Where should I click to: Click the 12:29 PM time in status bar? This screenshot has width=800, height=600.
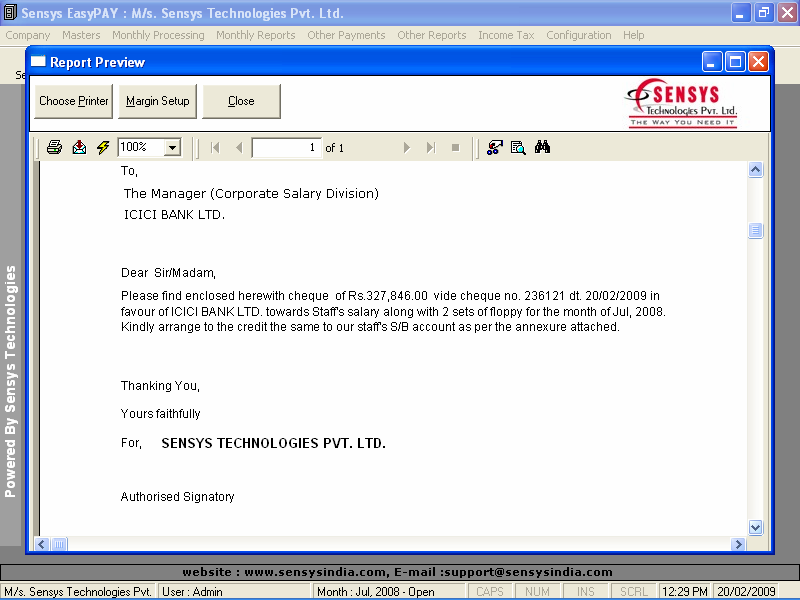(684, 592)
